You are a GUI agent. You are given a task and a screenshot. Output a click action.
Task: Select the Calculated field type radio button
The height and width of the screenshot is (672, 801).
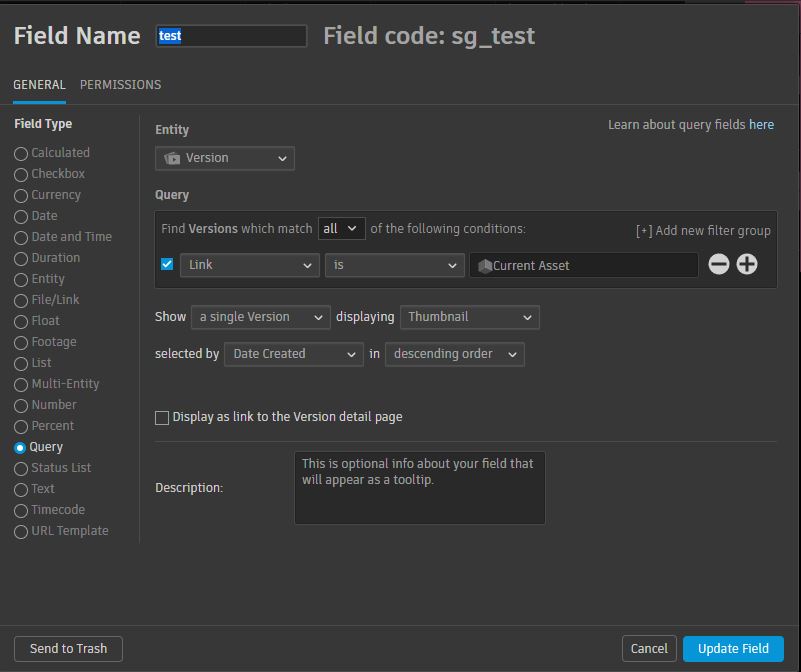(20, 153)
